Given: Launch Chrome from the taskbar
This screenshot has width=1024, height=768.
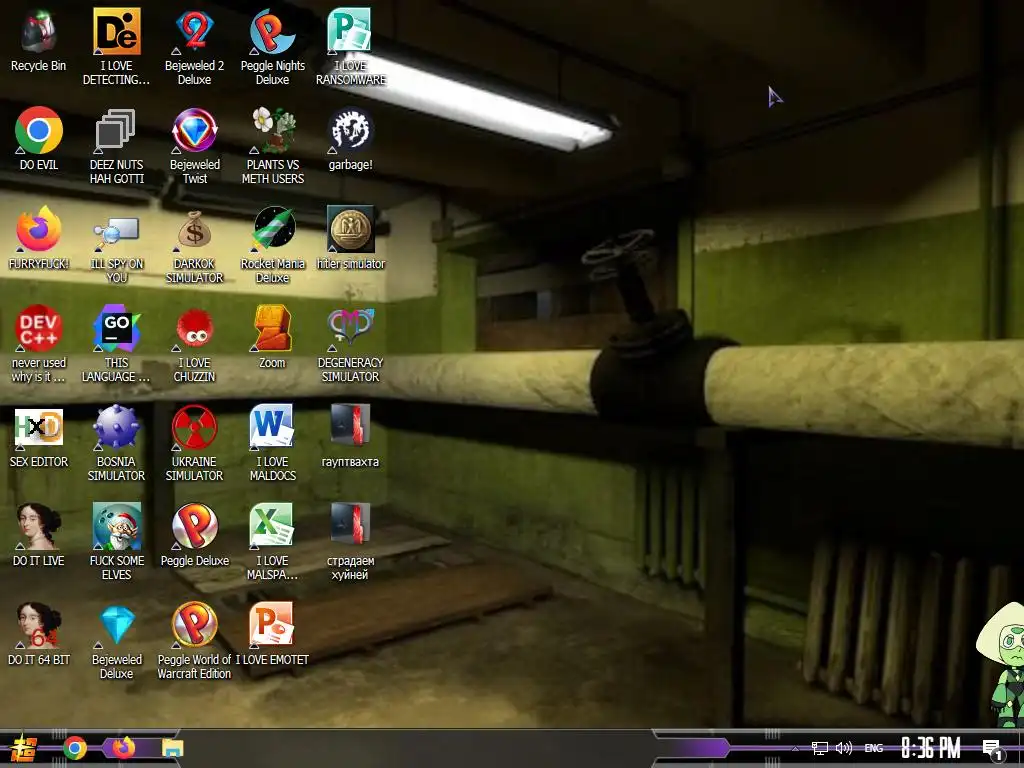Looking at the screenshot, I should [x=74, y=748].
